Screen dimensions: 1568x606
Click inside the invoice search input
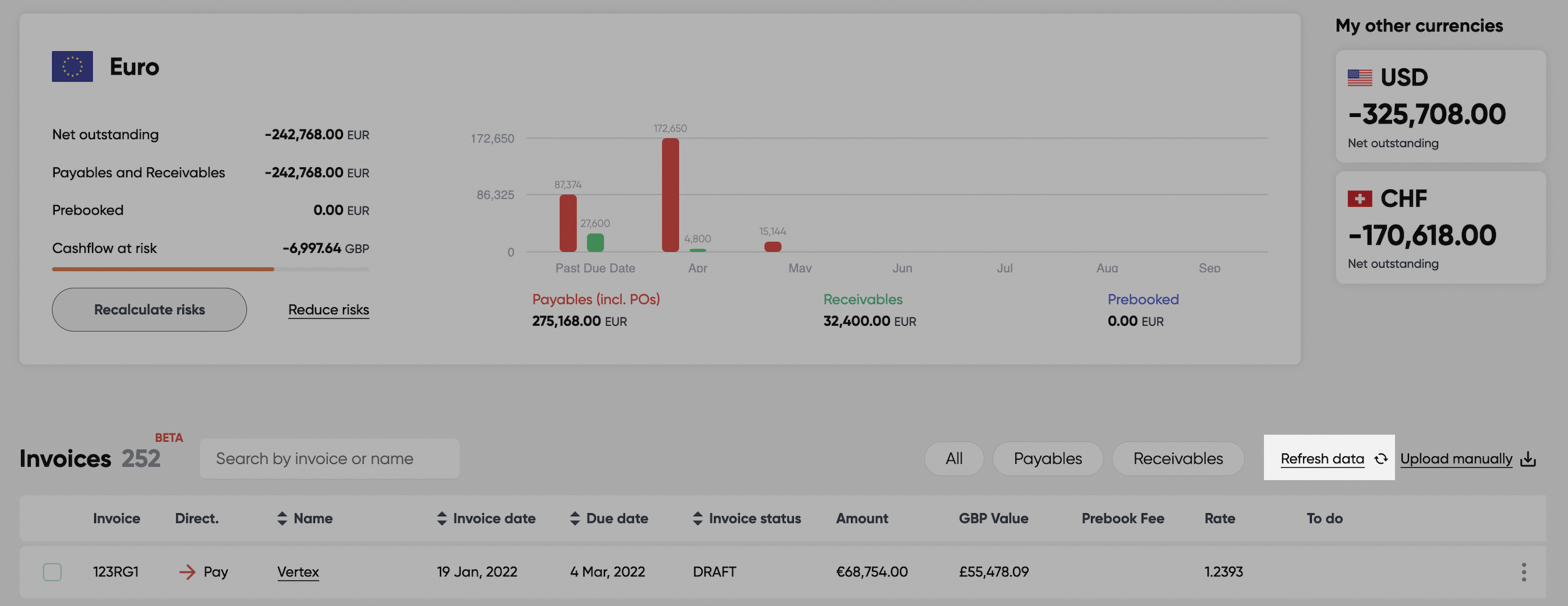coord(329,459)
